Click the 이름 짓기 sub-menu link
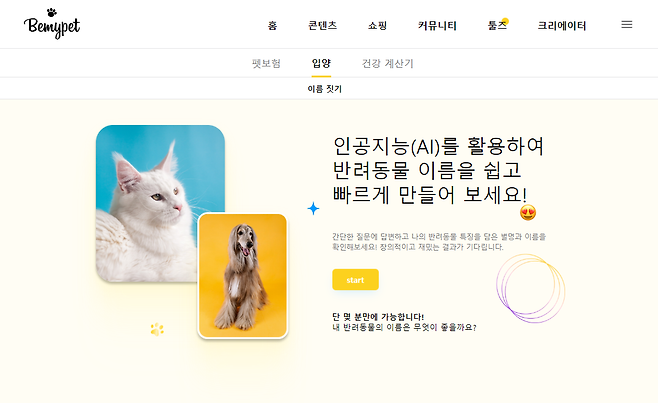Screen dimensions: 658x403 [324, 89]
